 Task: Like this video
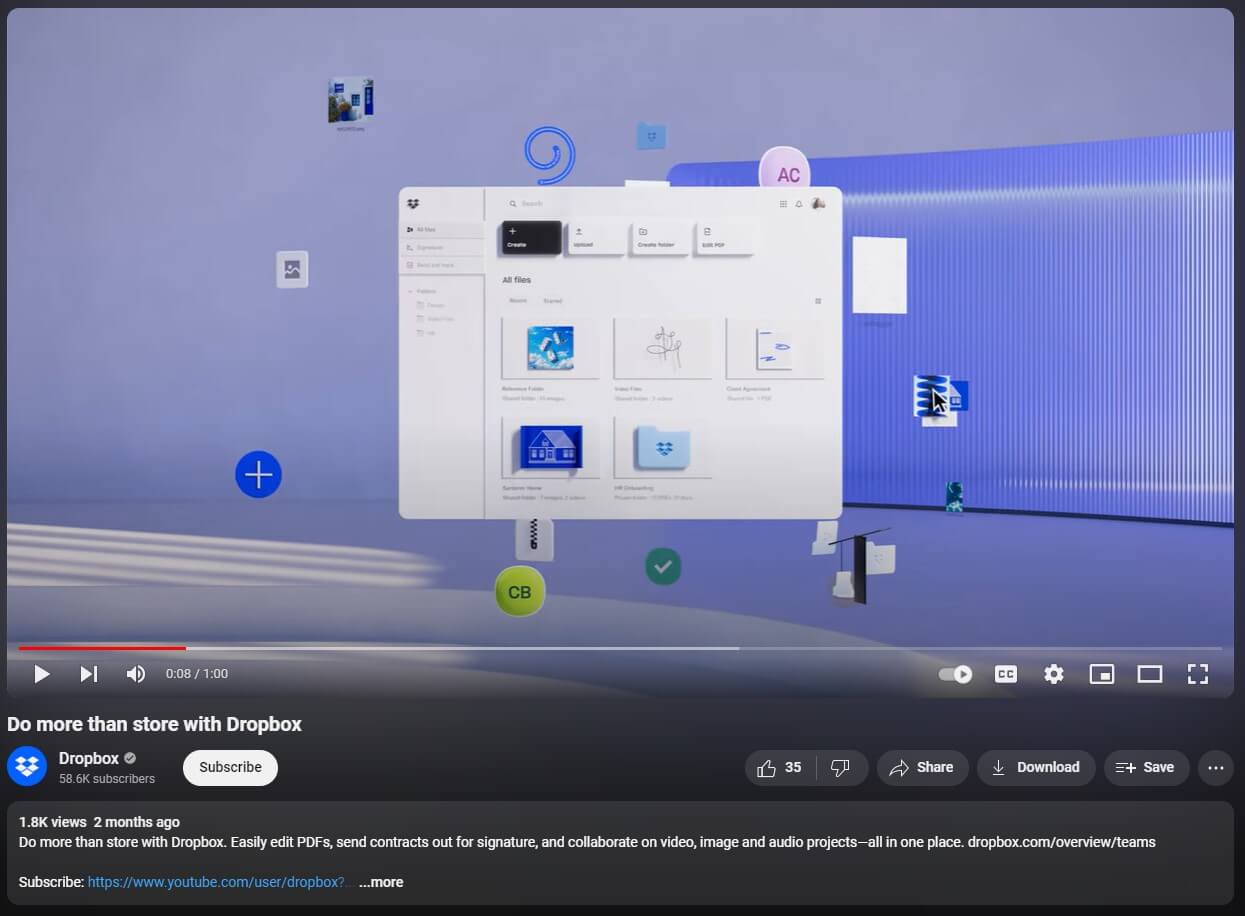click(780, 768)
